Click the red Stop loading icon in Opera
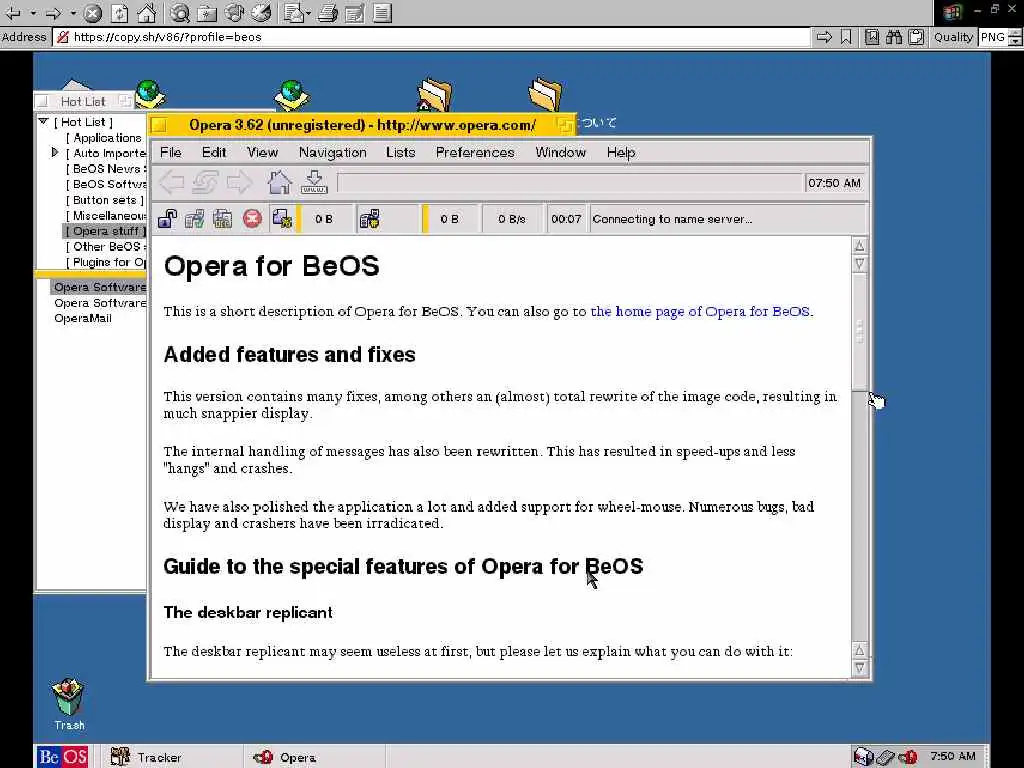 click(x=252, y=219)
